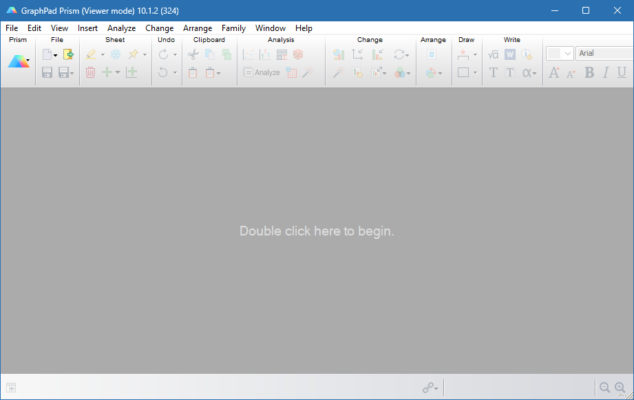Screen dimensions: 634x400
Task: Click the highlighter icon in Sheet group
Action: point(91,54)
